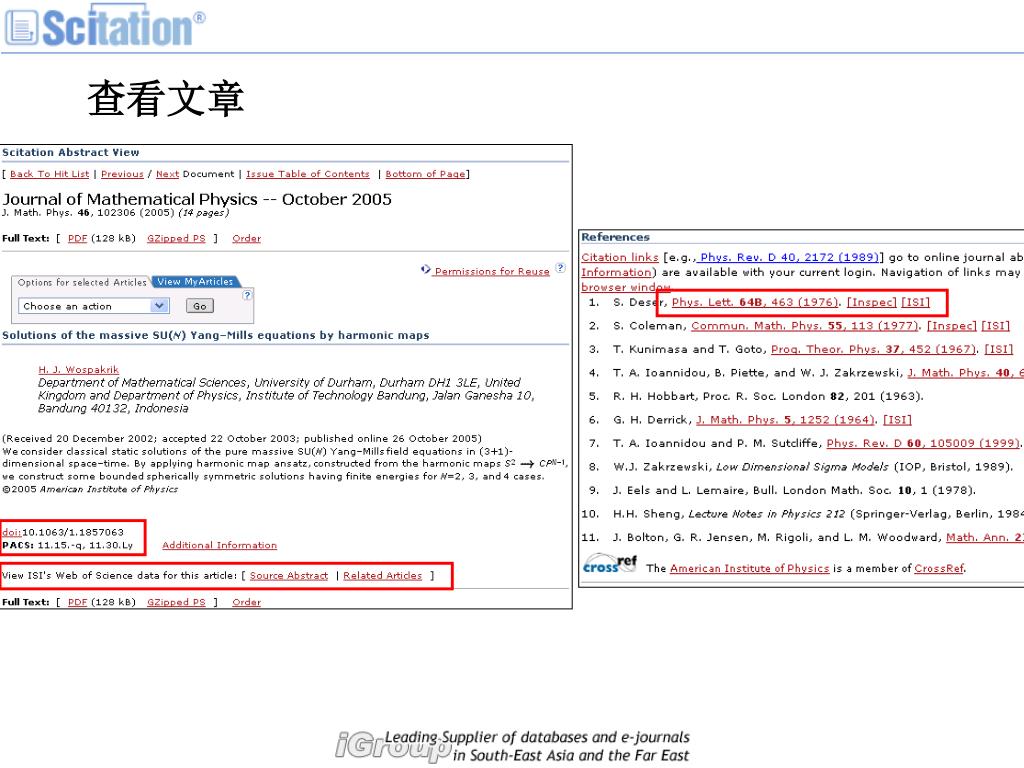Open J. Math. Phys. 5, 1252 (1964) reference
Viewport: 1024px width, 768px height.
786,420
